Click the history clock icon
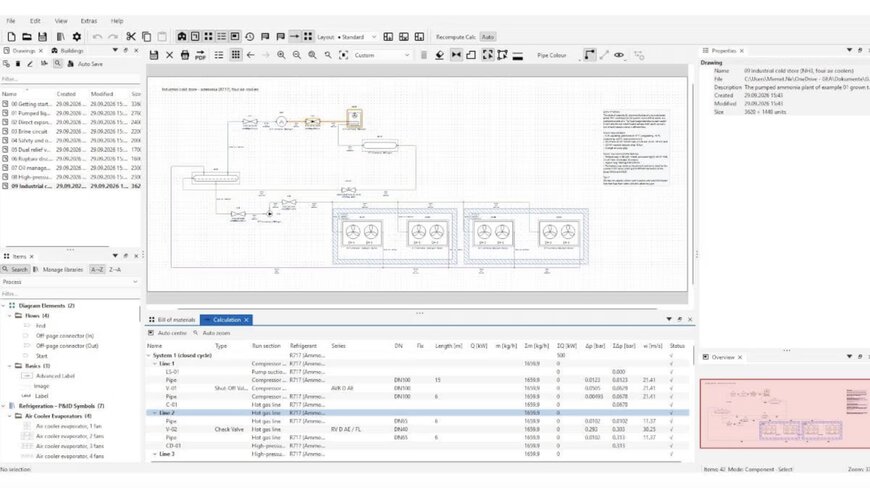This screenshot has height=488, width=870. (250, 37)
